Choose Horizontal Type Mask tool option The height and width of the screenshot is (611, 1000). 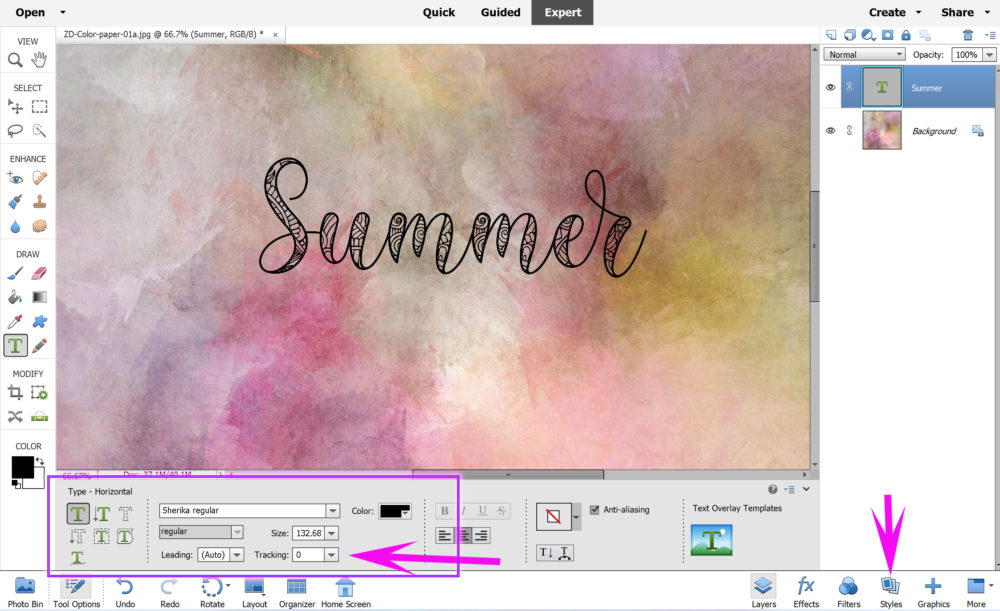click(126, 513)
